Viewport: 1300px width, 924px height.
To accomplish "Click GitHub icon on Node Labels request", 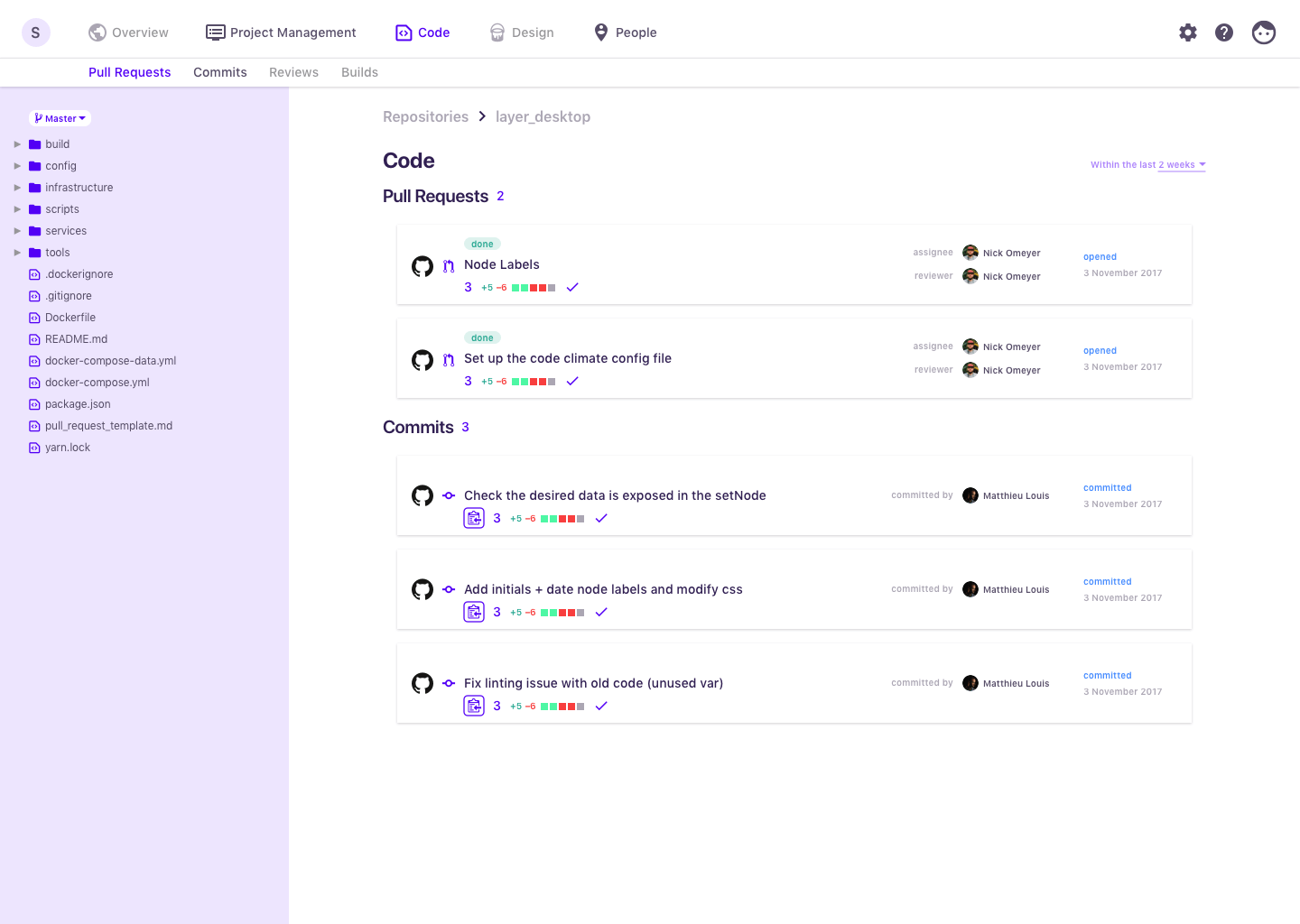I will [x=422, y=266].
